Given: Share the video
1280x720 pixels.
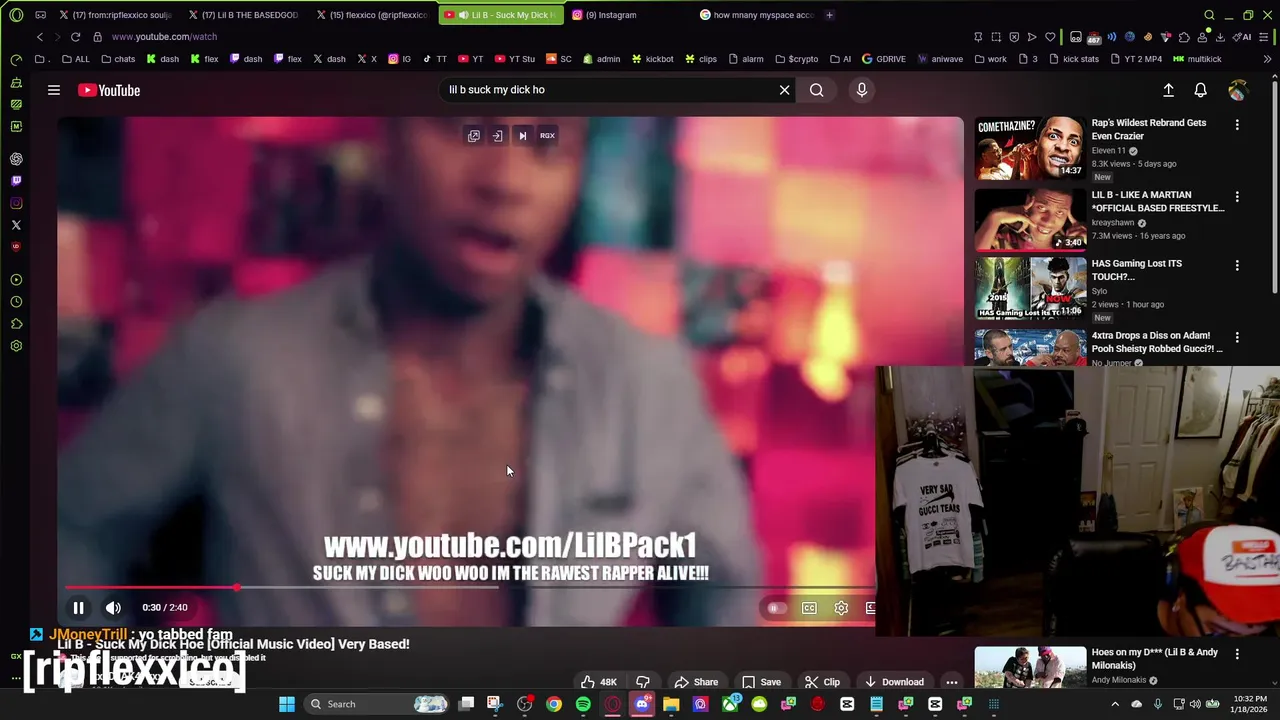Looking at the screenshot, I should (x=696, y=682).
